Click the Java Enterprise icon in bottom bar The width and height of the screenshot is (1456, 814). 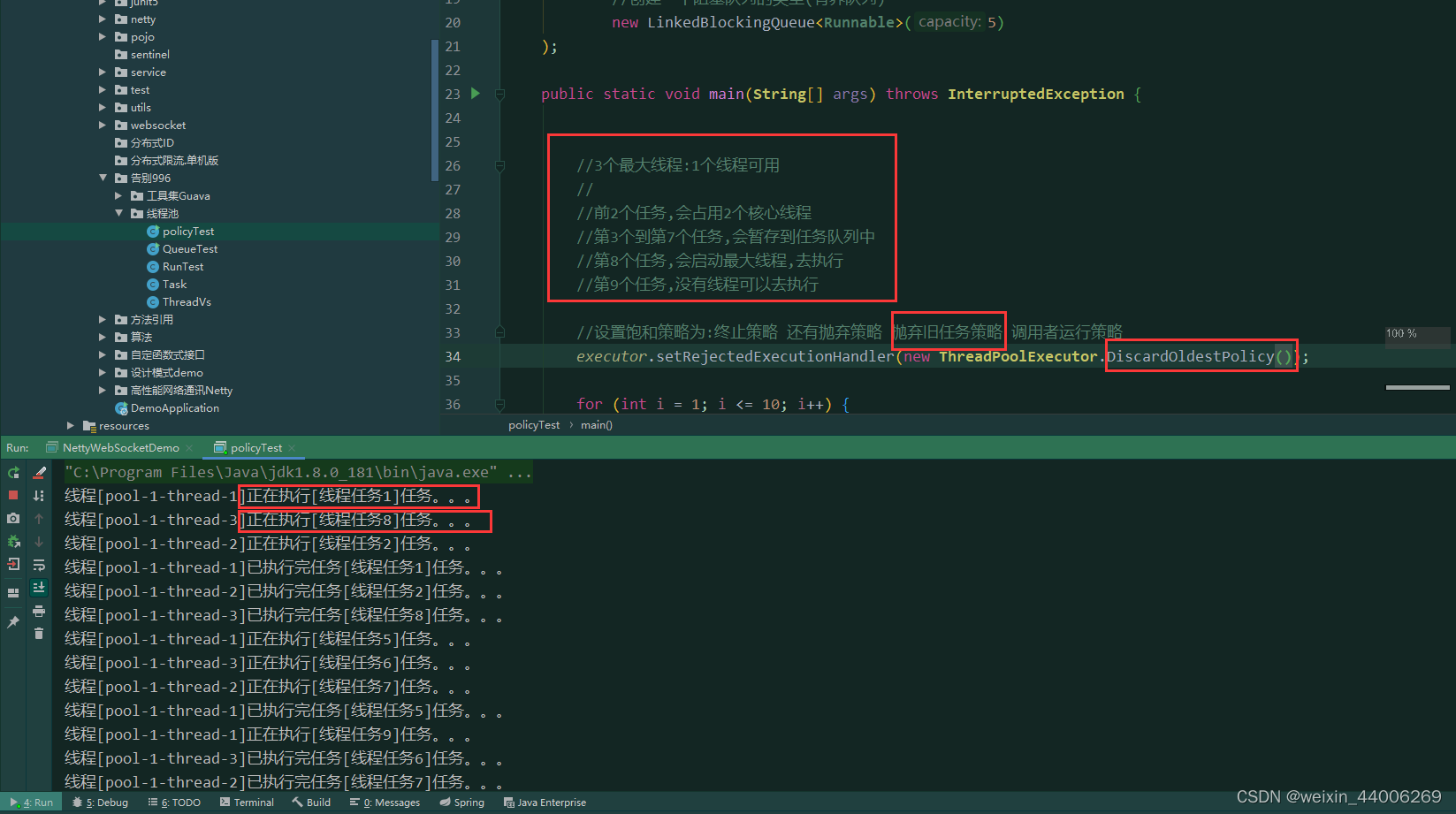pos(509,803)
